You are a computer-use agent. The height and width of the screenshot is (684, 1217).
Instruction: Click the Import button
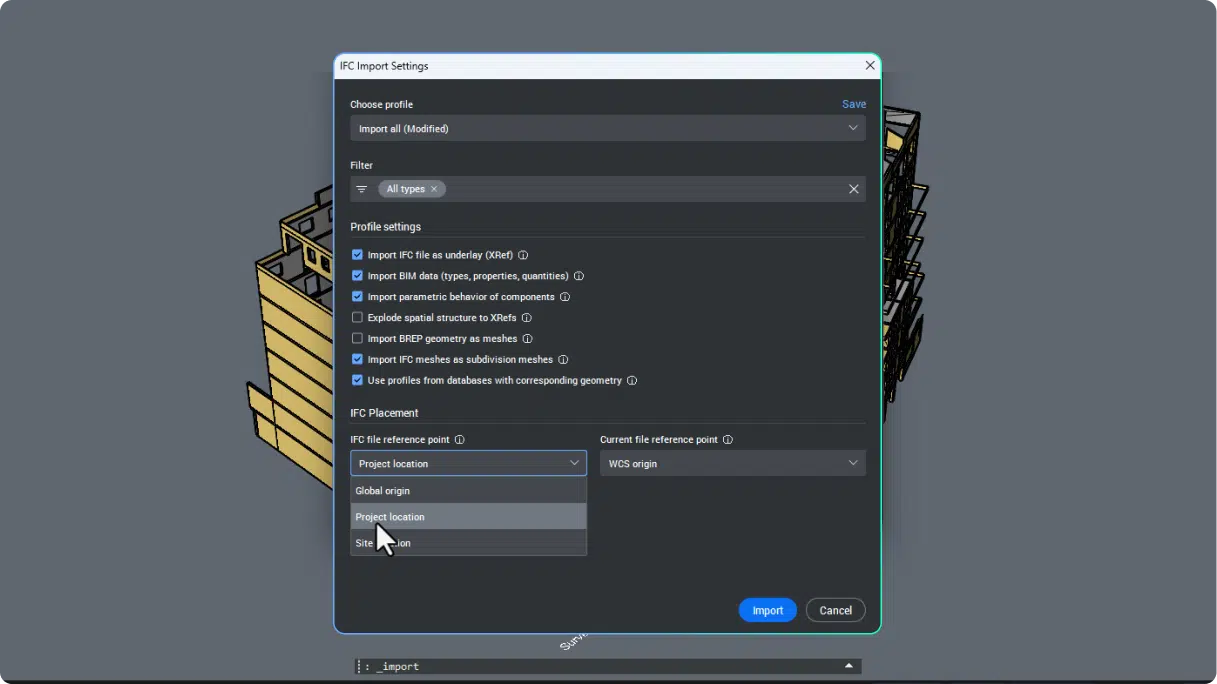click(x=767, y=610)
